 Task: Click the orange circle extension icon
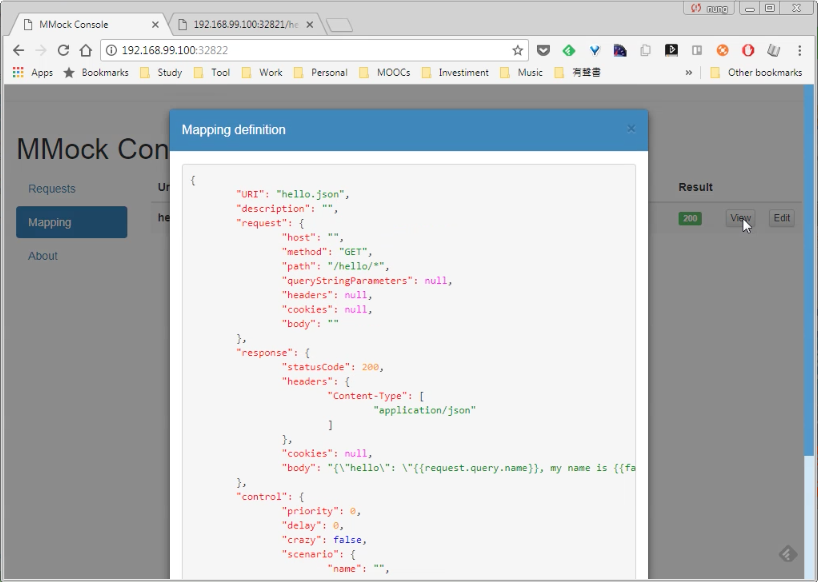pyautogui.click(x=722, y=50)
